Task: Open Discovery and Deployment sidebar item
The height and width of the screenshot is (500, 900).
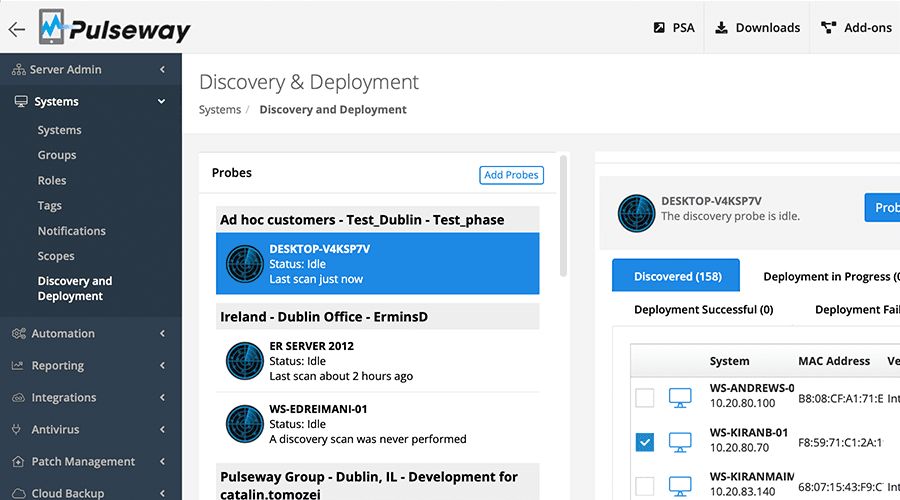Action: tap(75, 288)
